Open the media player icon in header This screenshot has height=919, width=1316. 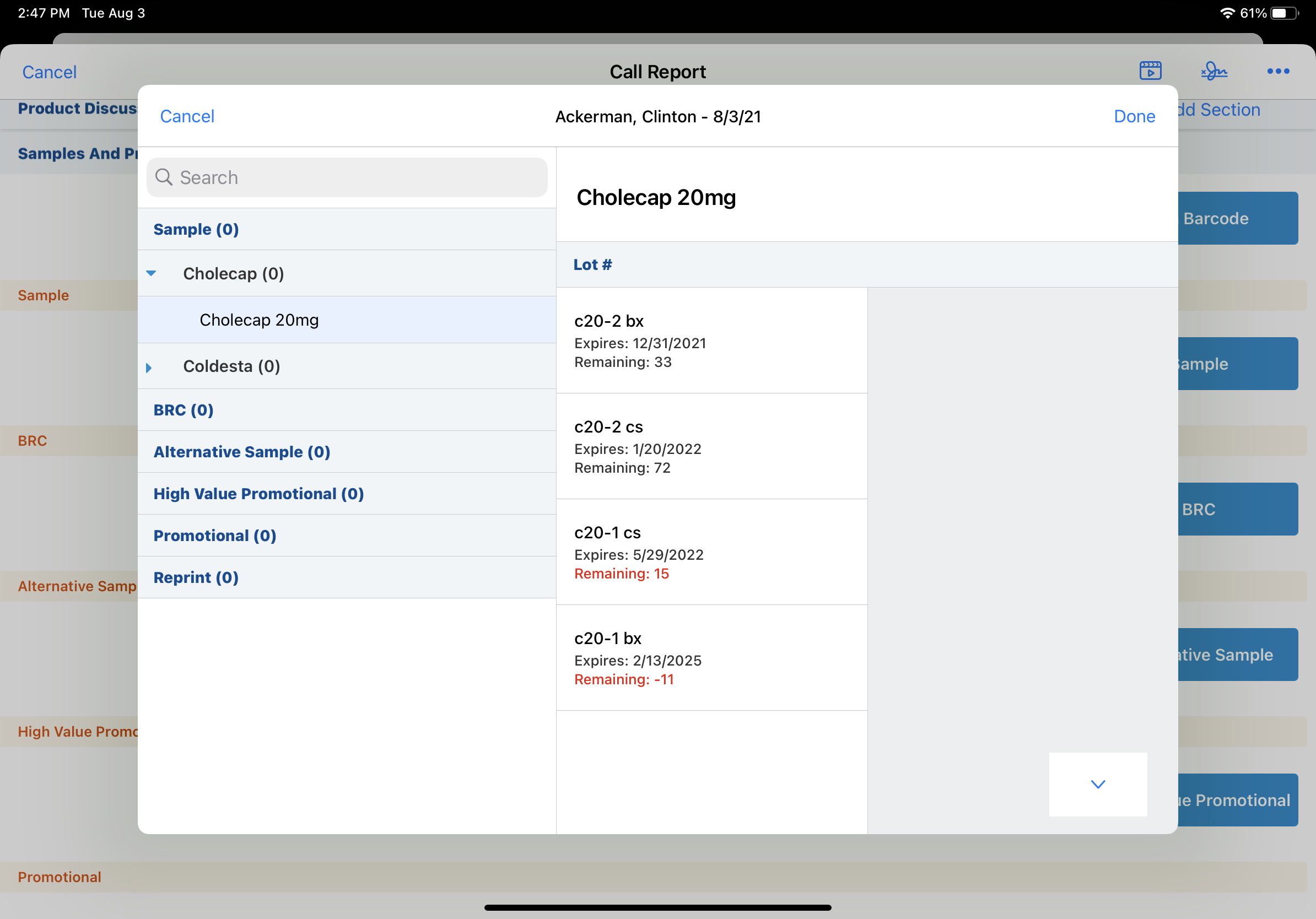click(1150, 71)
